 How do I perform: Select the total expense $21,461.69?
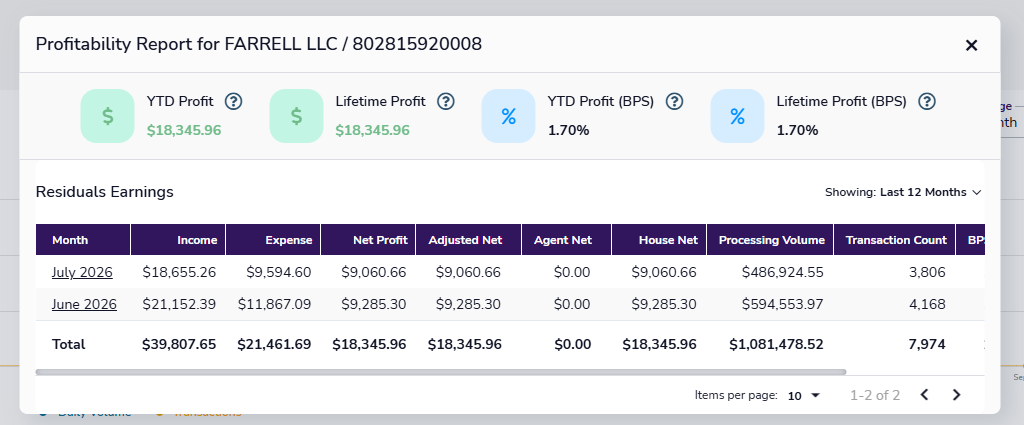click(x=274, y=344)
